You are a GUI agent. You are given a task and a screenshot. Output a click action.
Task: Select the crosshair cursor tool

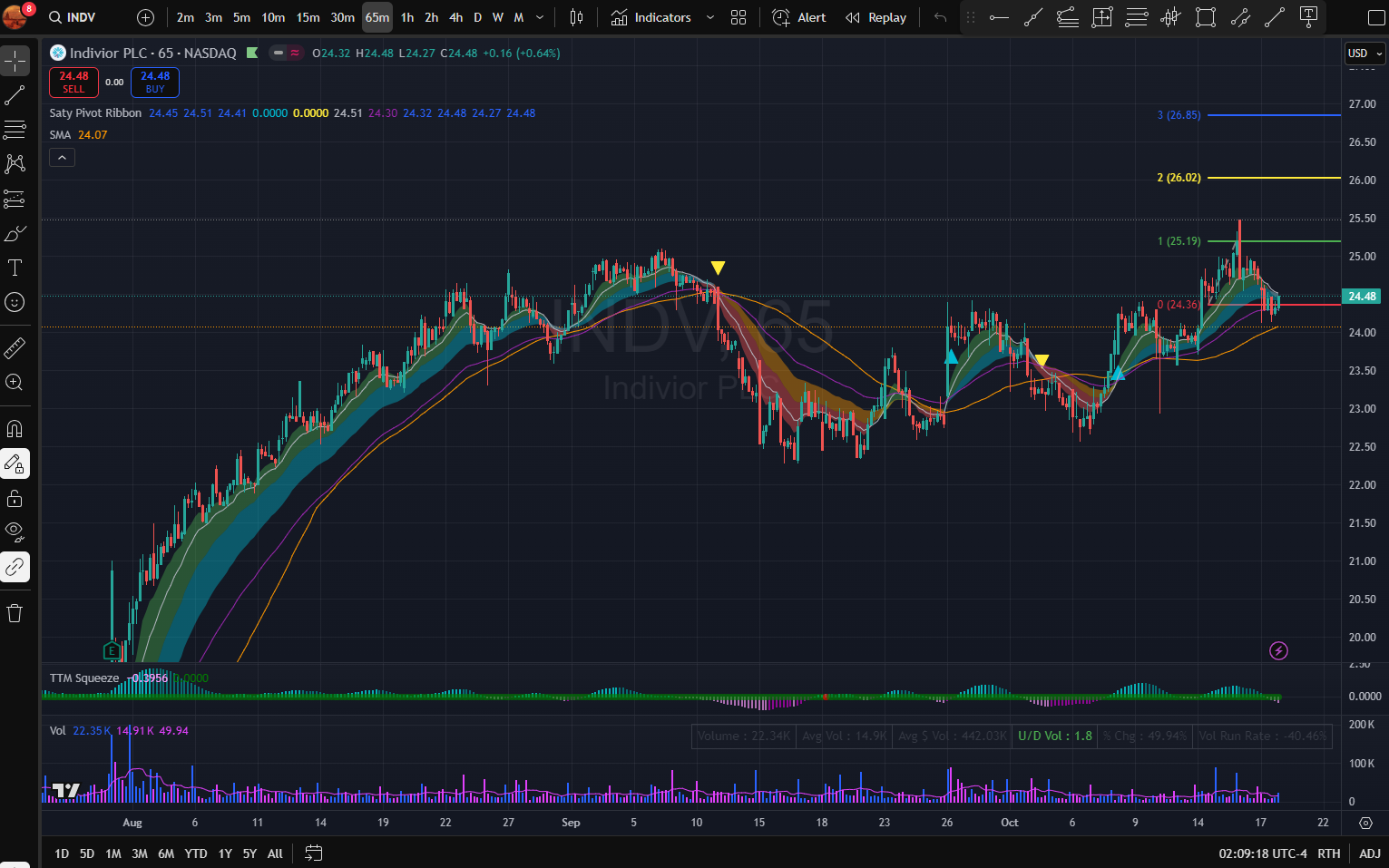tap(15, 61)
